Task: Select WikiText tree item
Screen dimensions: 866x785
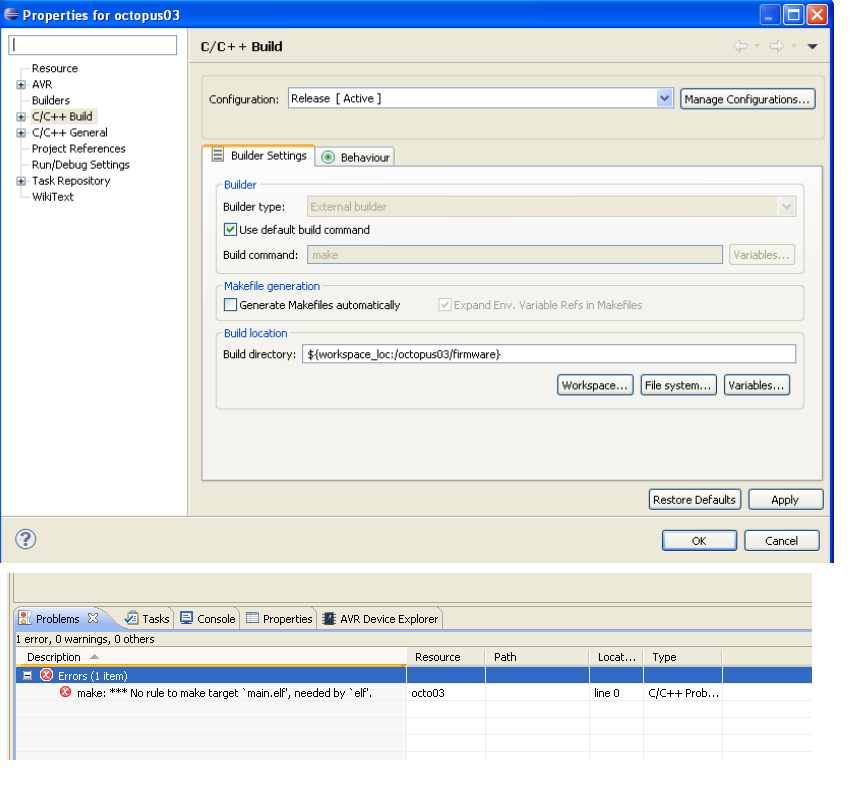Action: pos(52,197)
